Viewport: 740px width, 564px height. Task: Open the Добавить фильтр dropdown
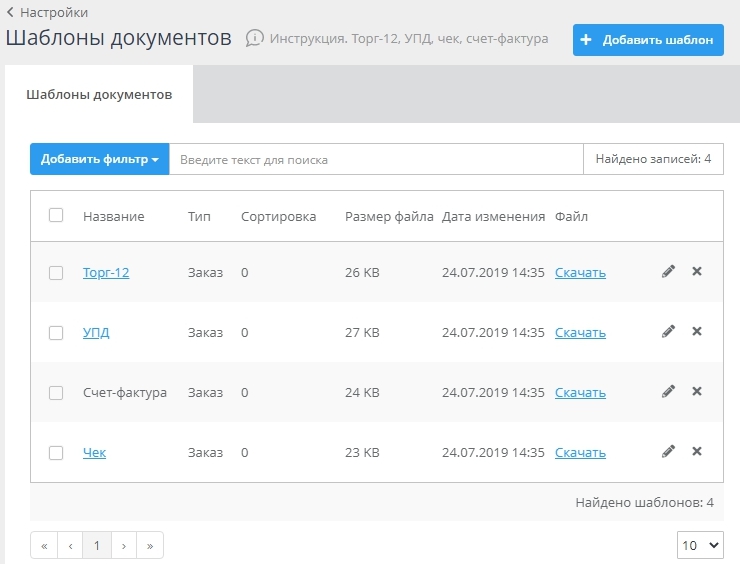point(99,159)
